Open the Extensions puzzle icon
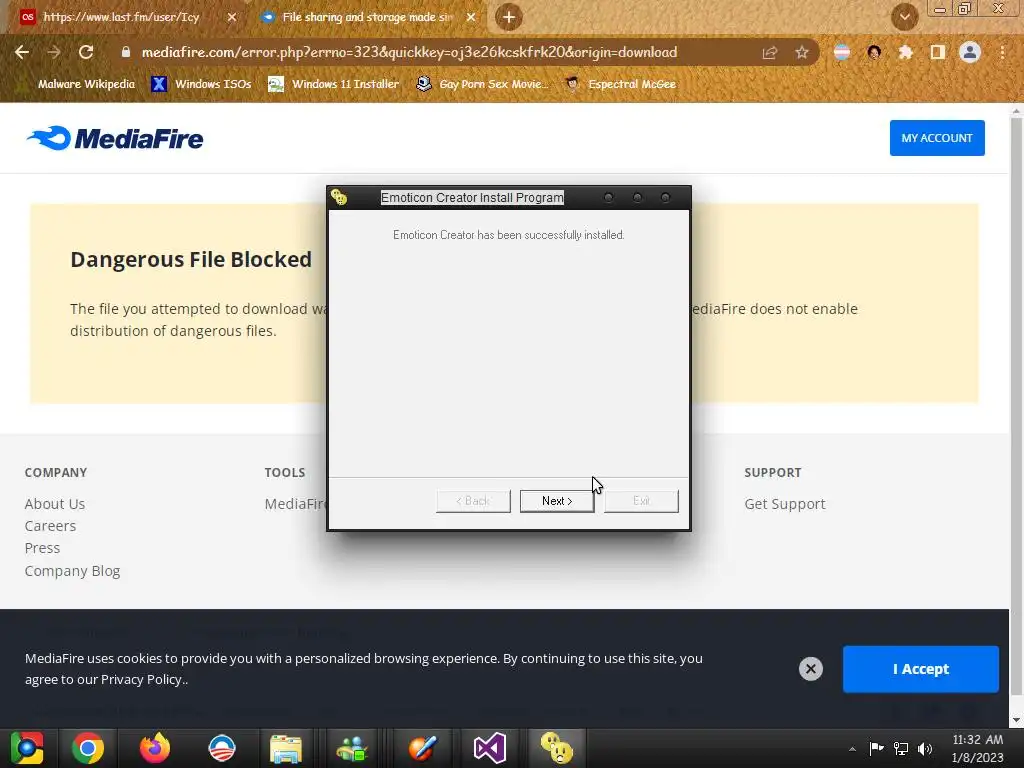The height and width of the screenshot is (768, 1024). (x=905, y=52)
